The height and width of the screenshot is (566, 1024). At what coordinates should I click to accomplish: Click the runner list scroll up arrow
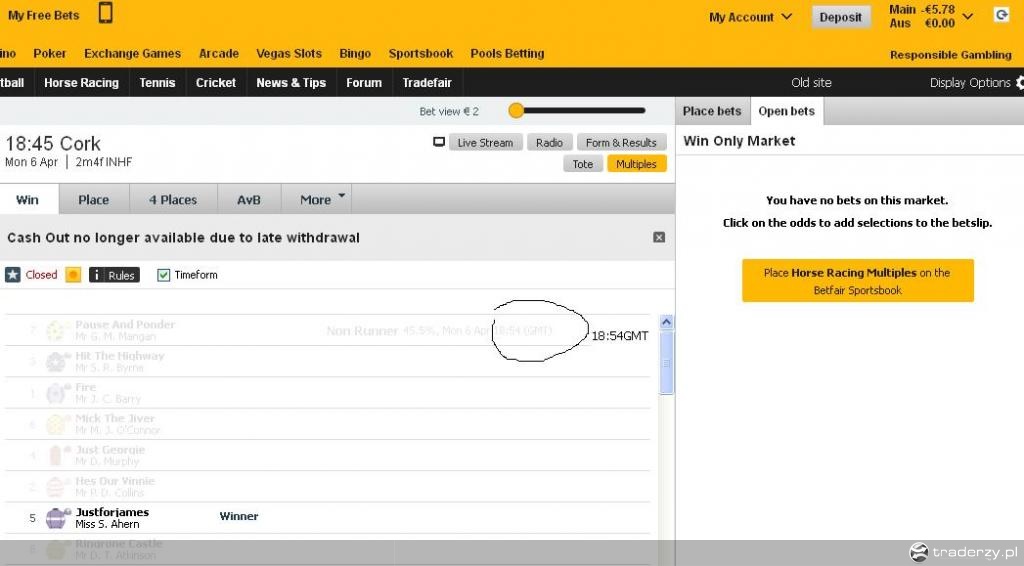666,322
